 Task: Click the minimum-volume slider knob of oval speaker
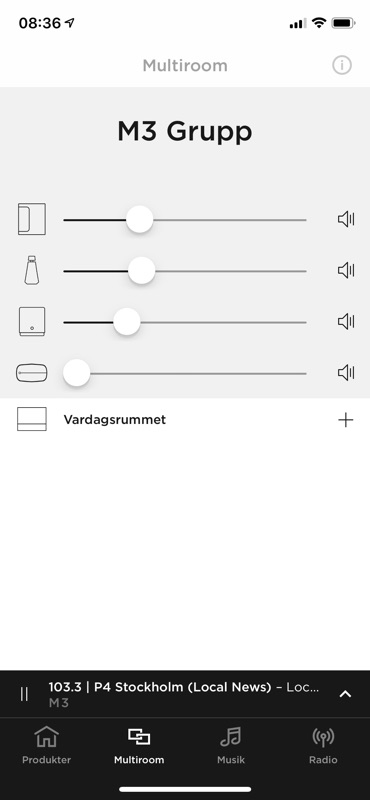point(77,373)
